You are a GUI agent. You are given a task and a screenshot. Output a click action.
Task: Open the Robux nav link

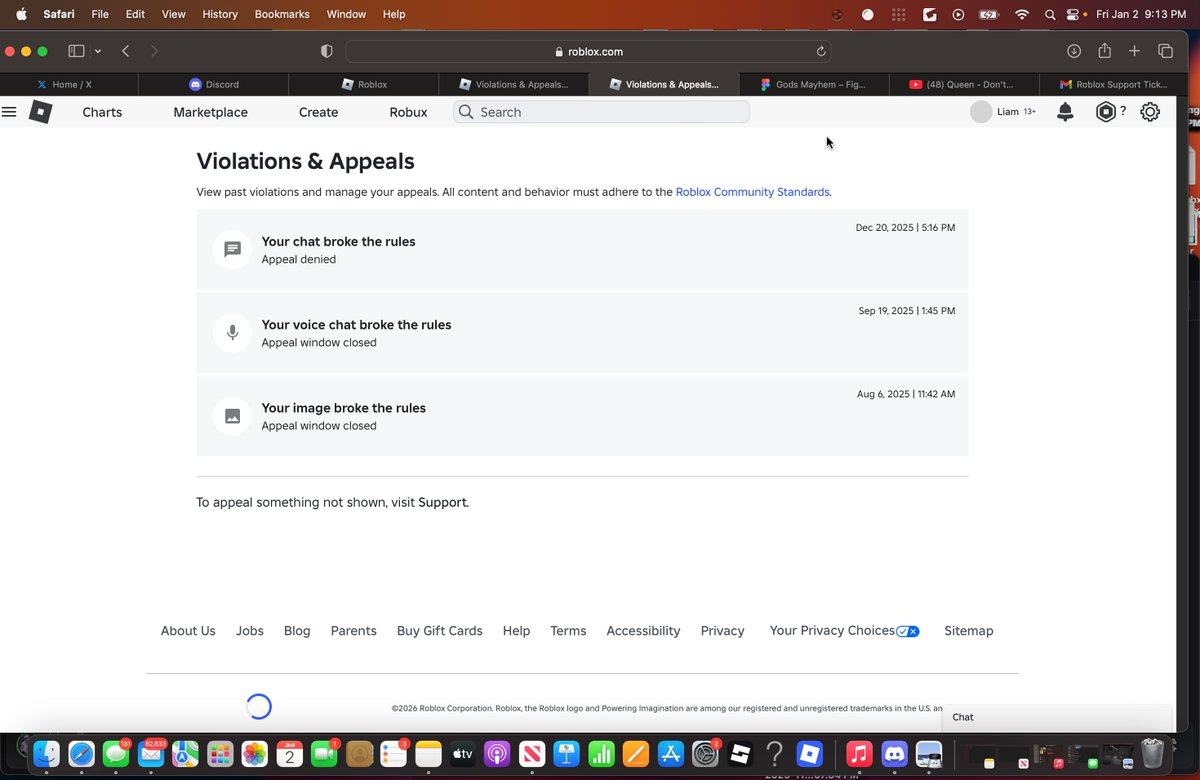tap(408, 112)
